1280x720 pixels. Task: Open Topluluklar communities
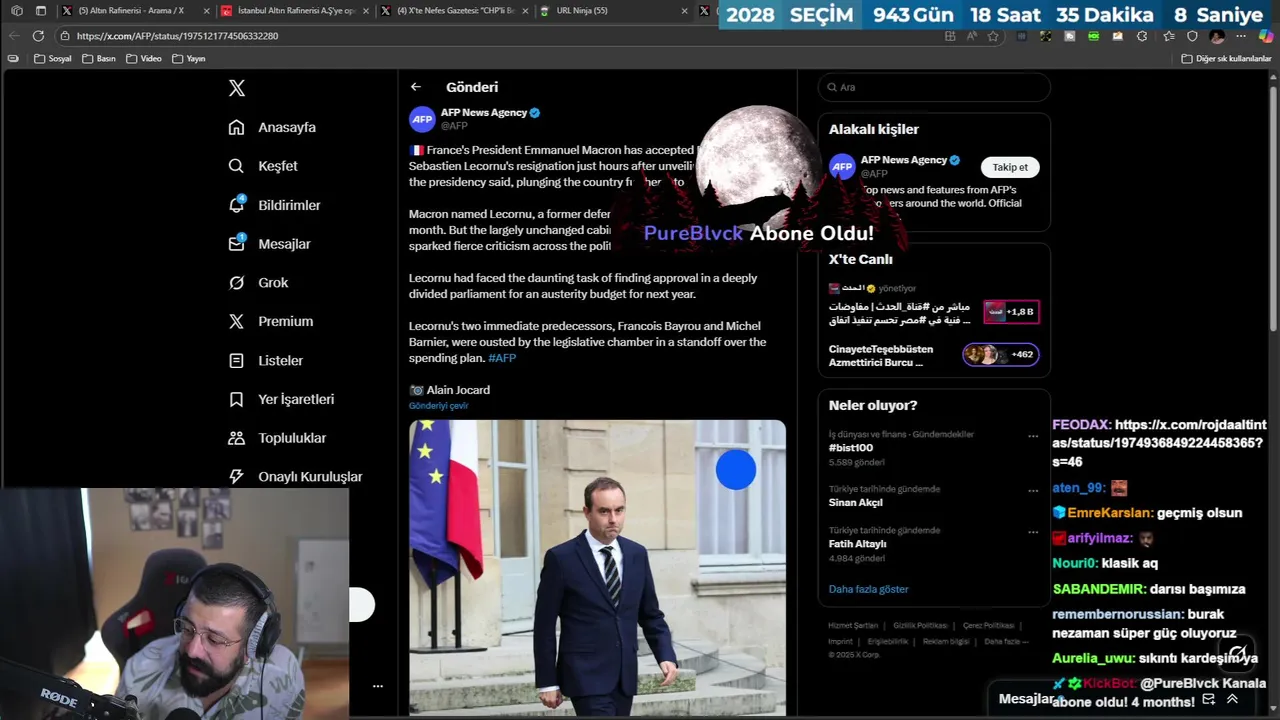(277, 438)
